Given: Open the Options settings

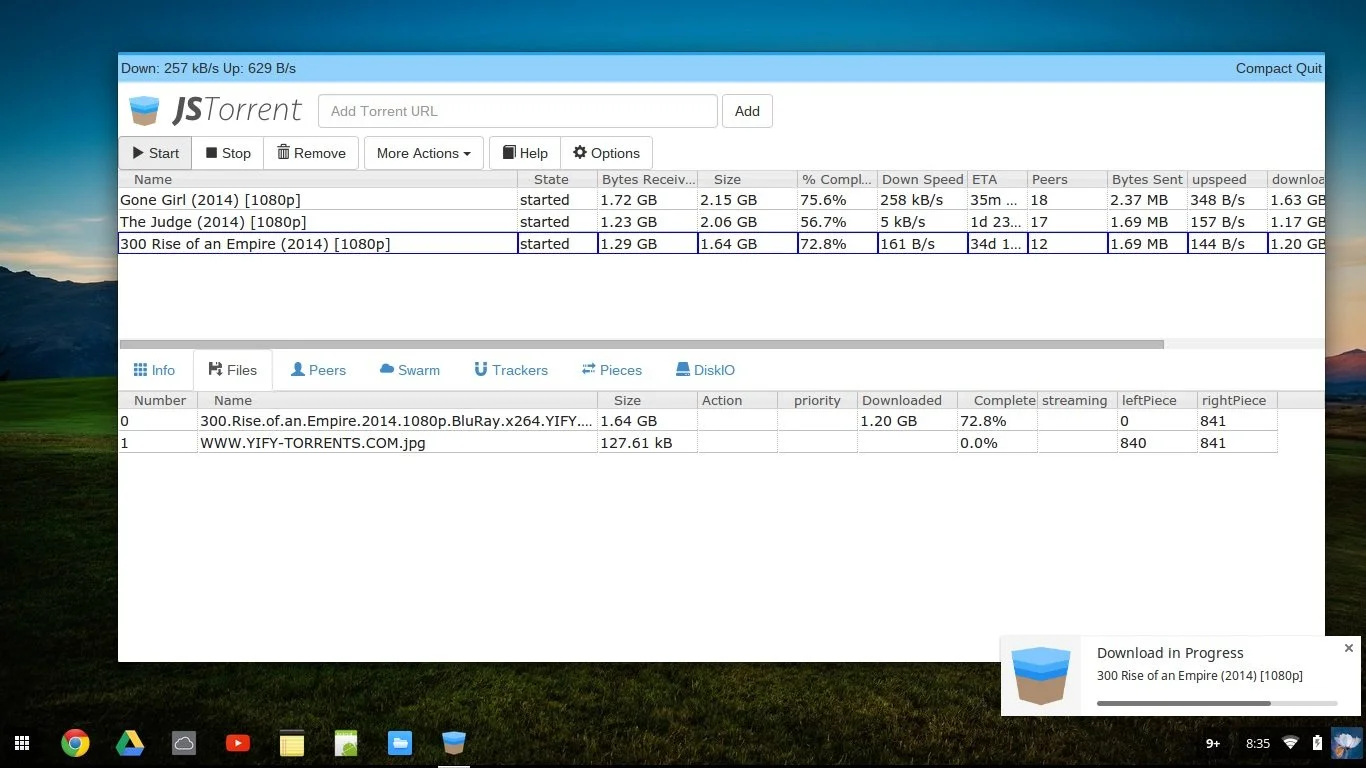Looking at the screenshot, I should [606, 153].
